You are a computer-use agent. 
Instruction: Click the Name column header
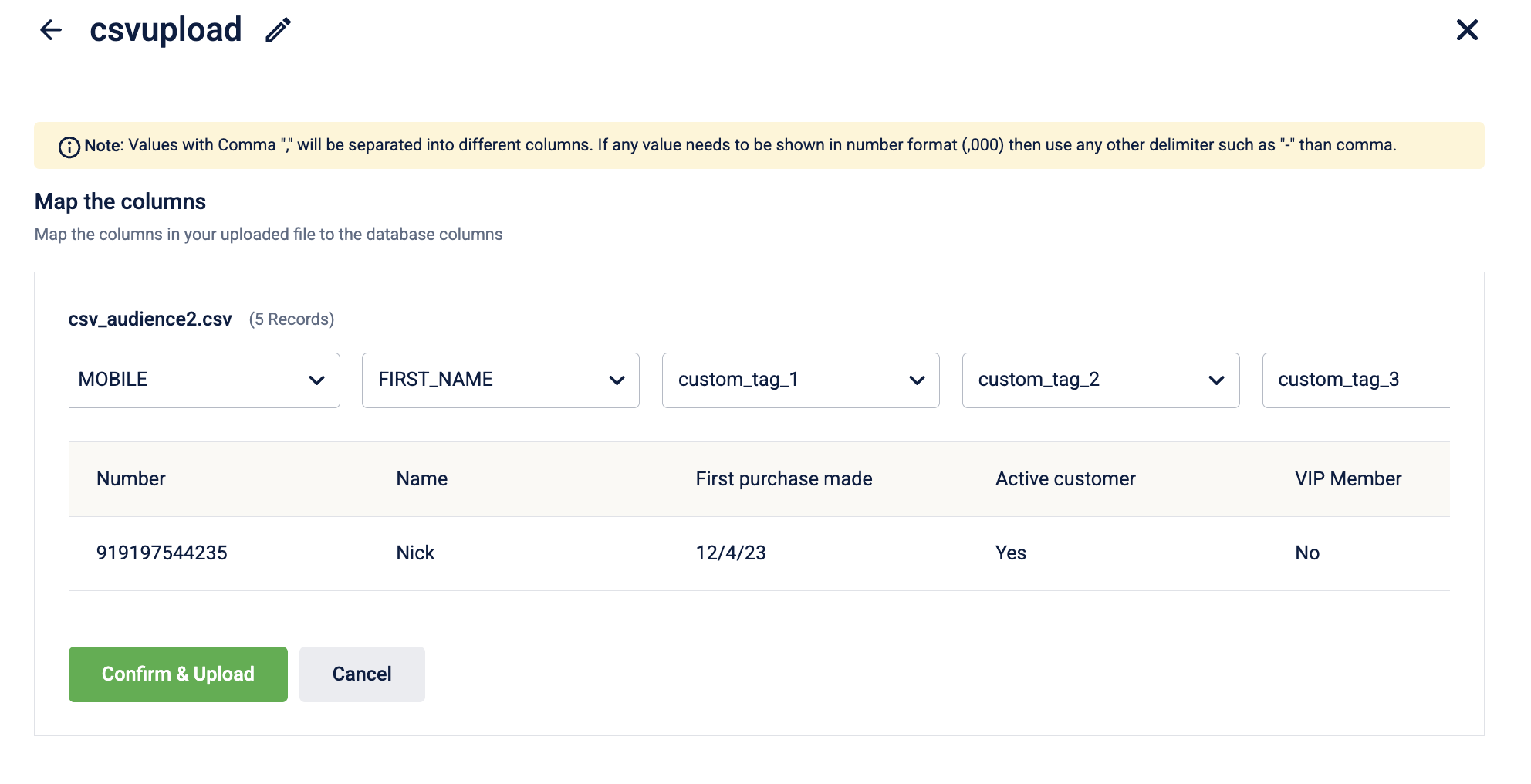coord(422,479)
